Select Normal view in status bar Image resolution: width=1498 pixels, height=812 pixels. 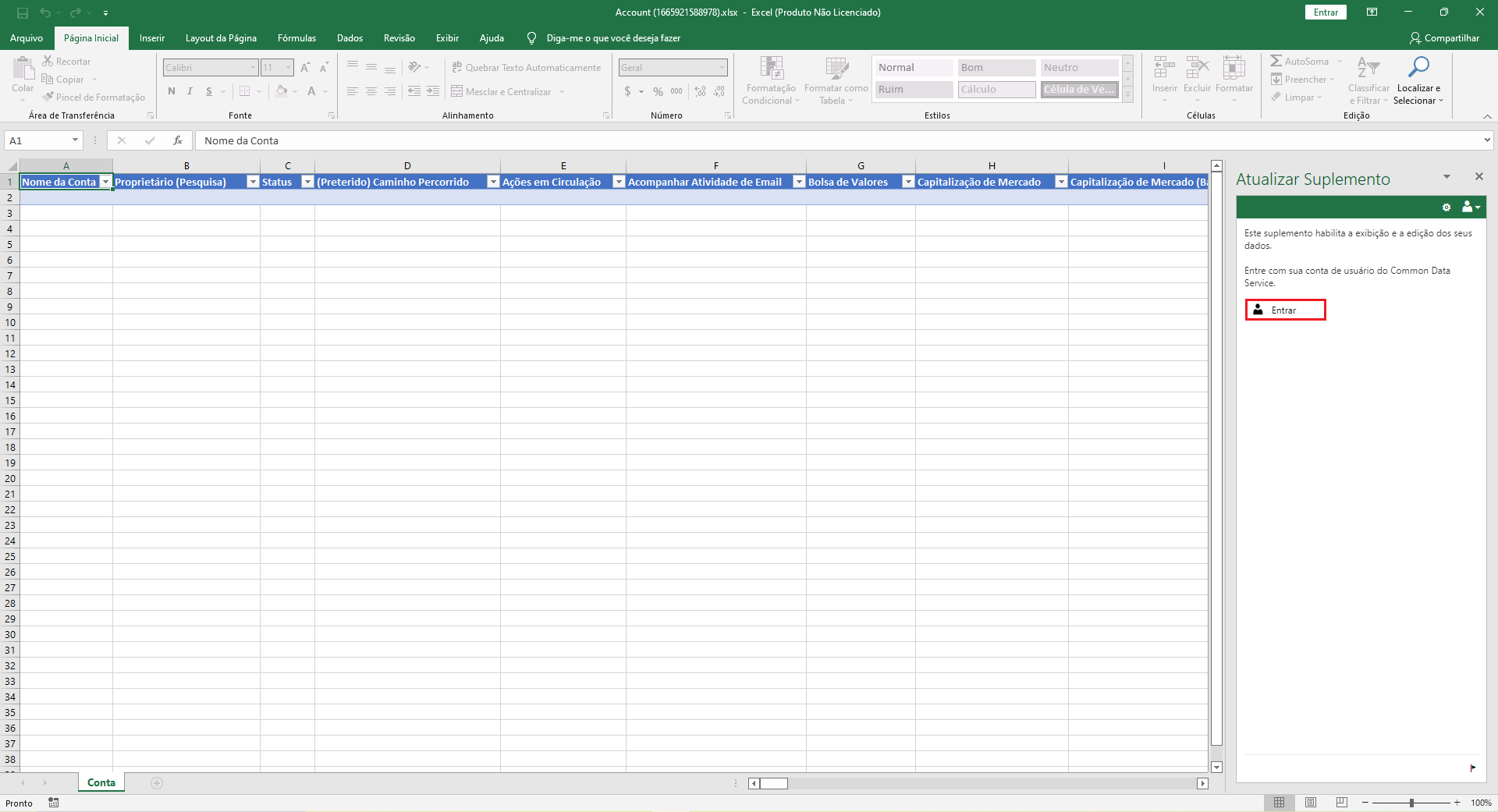click(1279, 803)
